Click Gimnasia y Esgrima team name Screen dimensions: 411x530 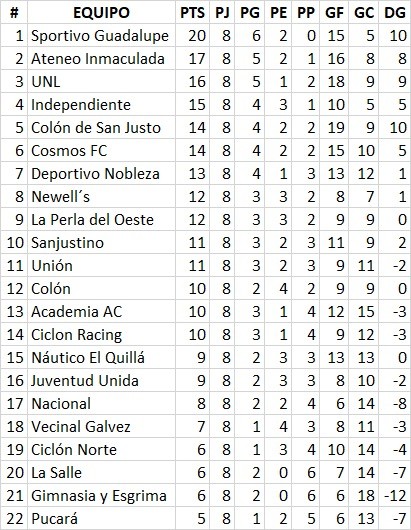pos(99,496)
